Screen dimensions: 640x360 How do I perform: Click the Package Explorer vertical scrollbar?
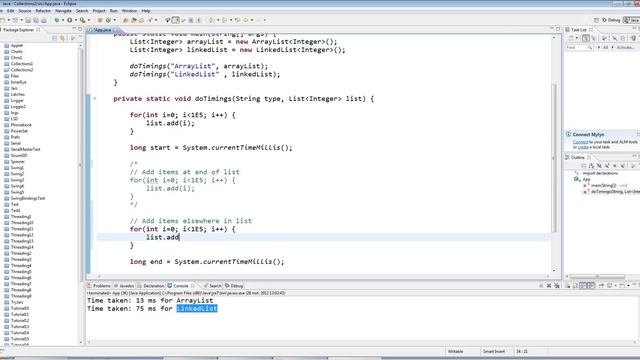click(80, 166)
